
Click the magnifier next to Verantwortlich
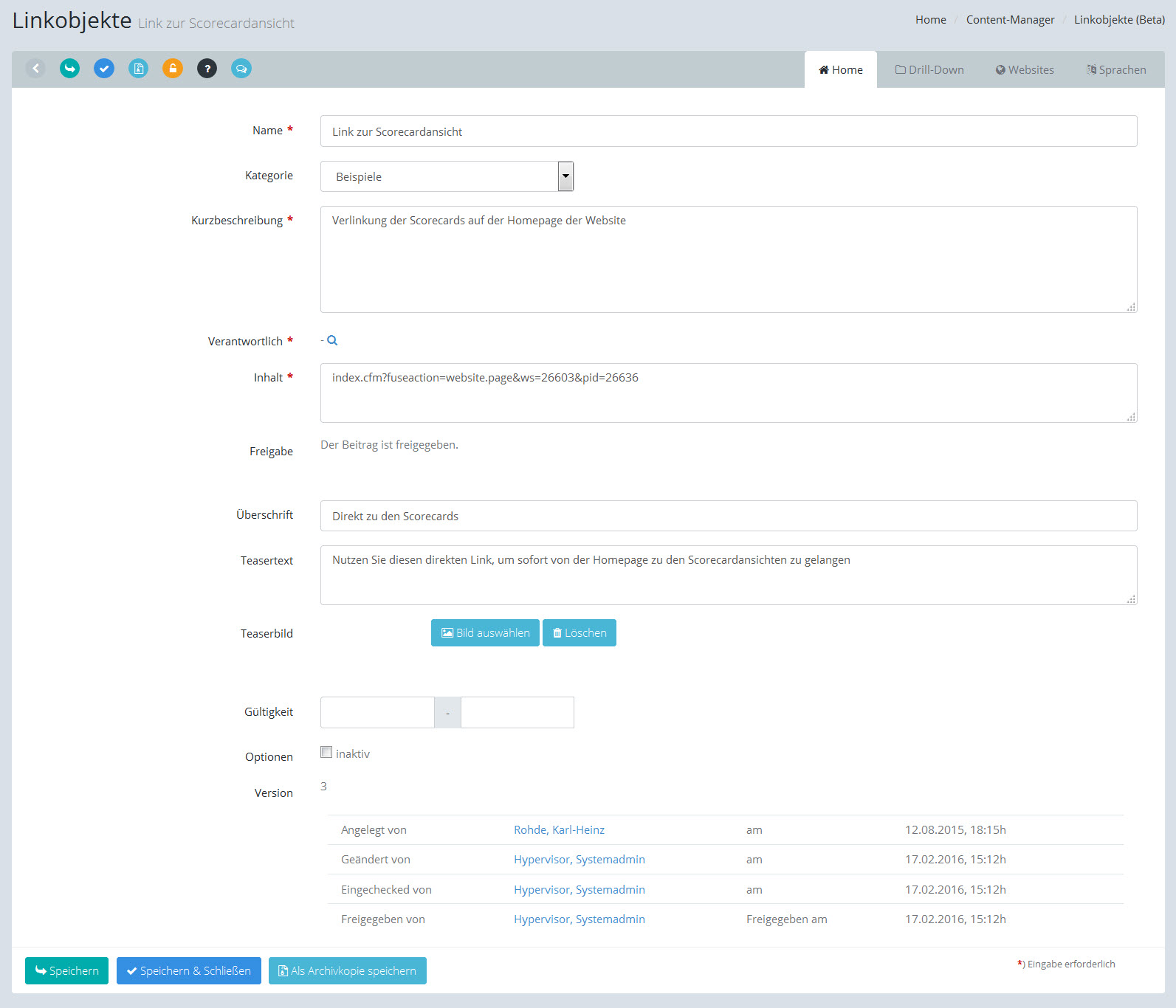pos(332,341)
